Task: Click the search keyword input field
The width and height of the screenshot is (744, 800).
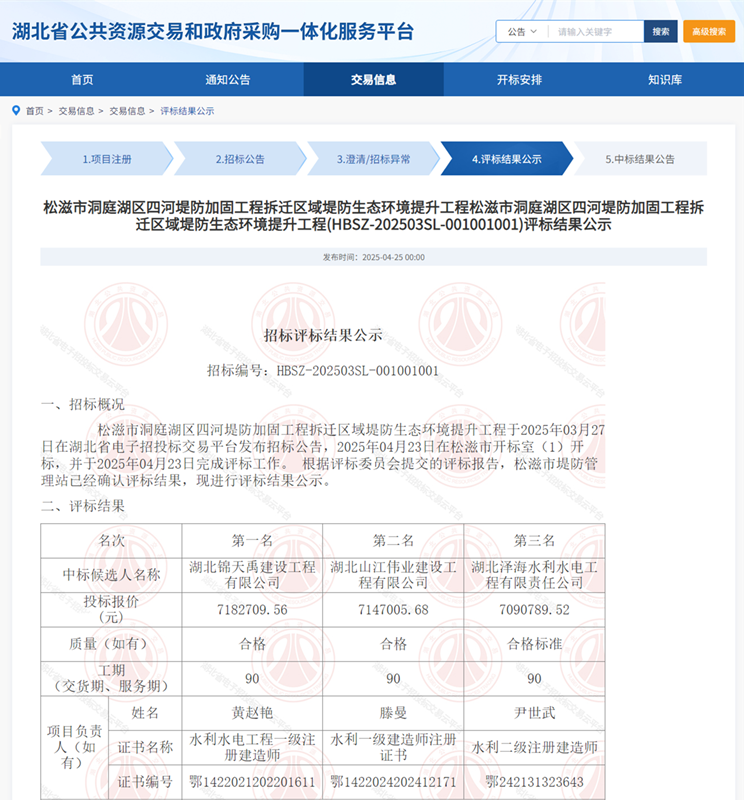Action: pyautogui.click(x=596, y=32)
